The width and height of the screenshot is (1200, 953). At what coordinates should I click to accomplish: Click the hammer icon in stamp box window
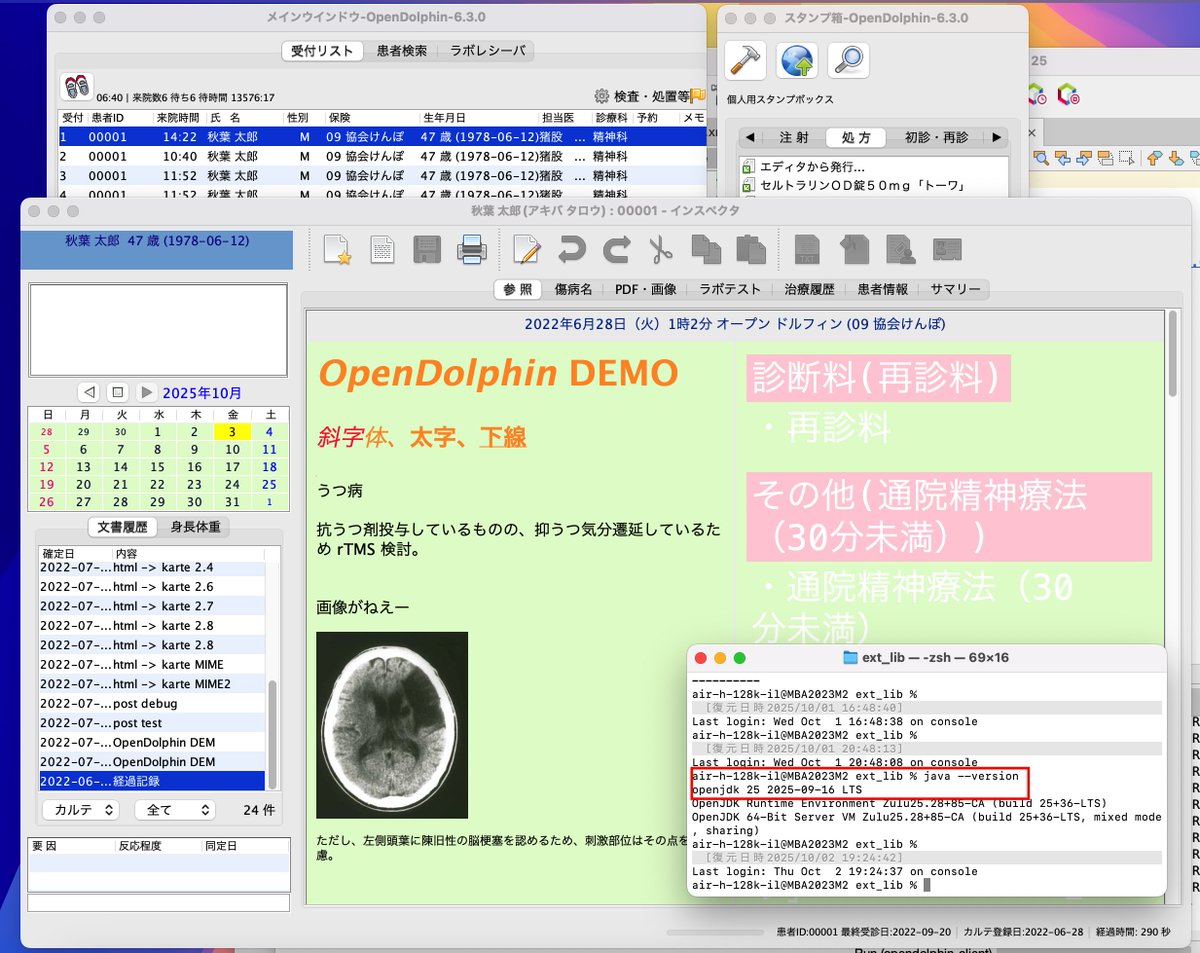(x=746, y=60)
